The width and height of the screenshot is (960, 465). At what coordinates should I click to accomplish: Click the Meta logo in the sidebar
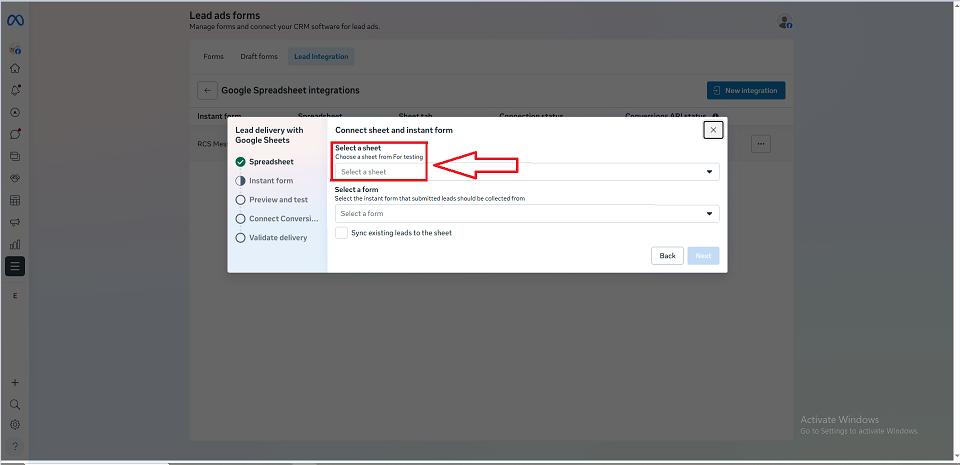(15, 20)
